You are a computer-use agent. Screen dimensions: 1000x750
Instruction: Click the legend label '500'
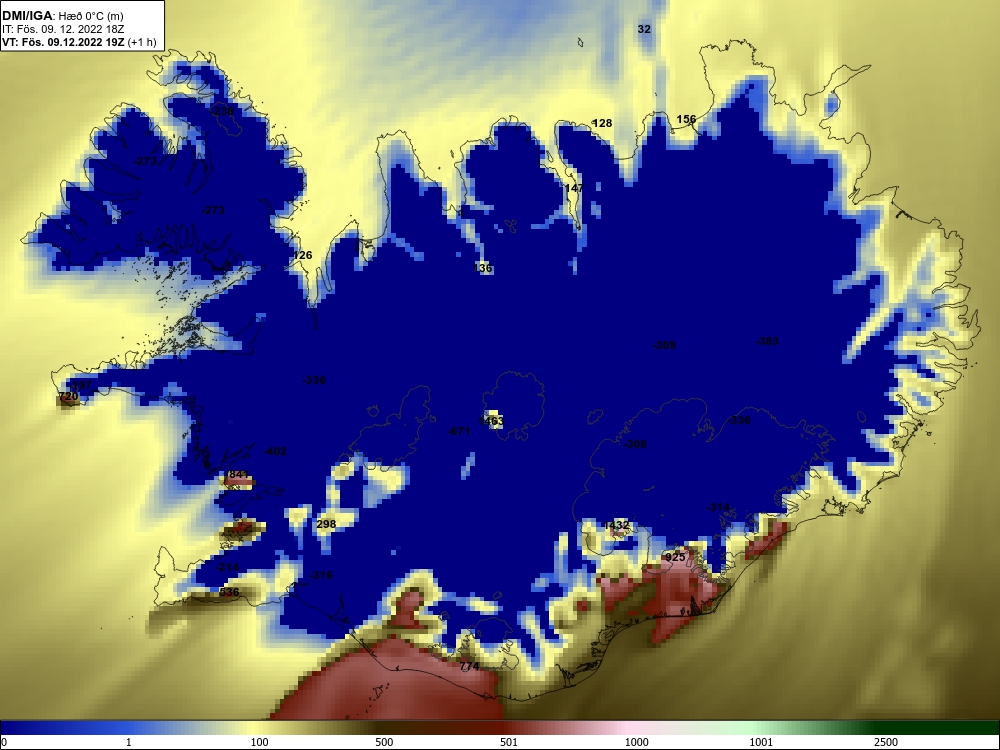tap(385, 742)
